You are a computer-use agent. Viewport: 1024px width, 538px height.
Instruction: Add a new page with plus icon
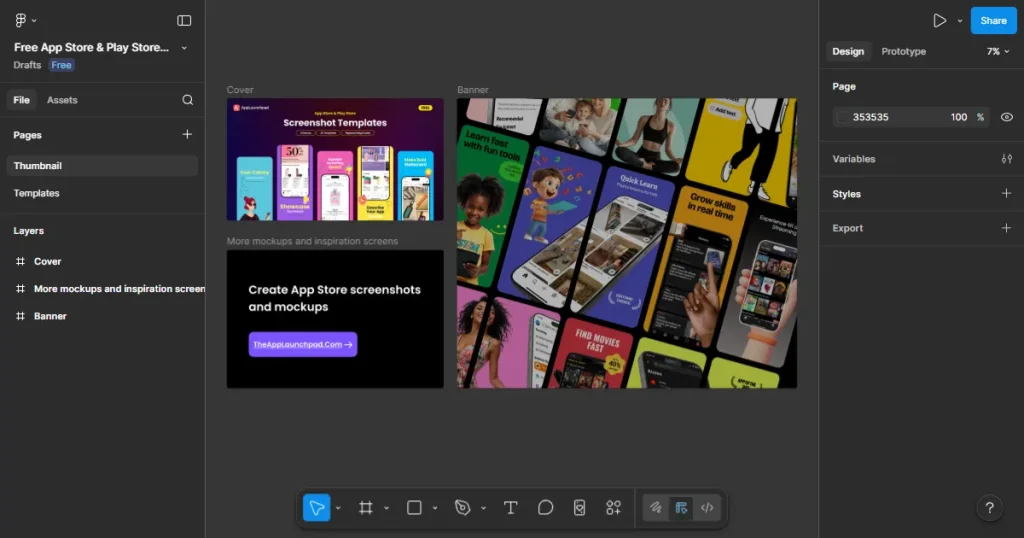point(187,134)
